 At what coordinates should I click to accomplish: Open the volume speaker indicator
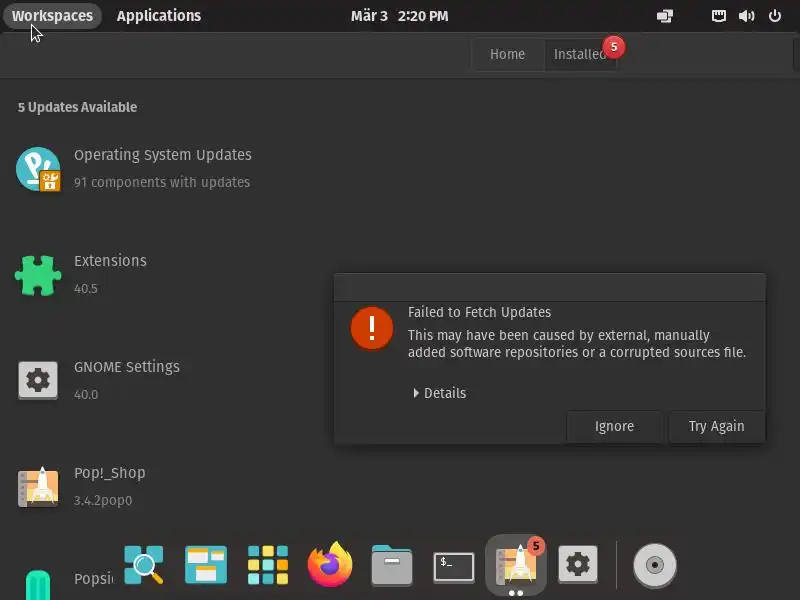point(746,16)
